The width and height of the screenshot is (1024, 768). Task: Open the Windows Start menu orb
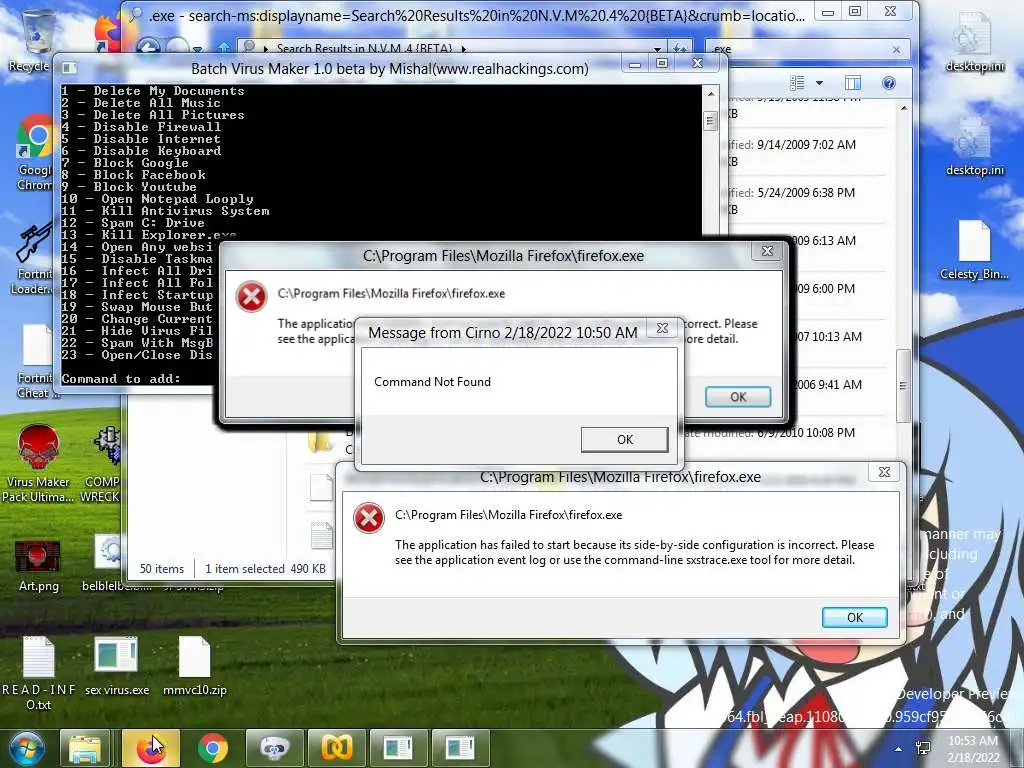pos(25,748)
